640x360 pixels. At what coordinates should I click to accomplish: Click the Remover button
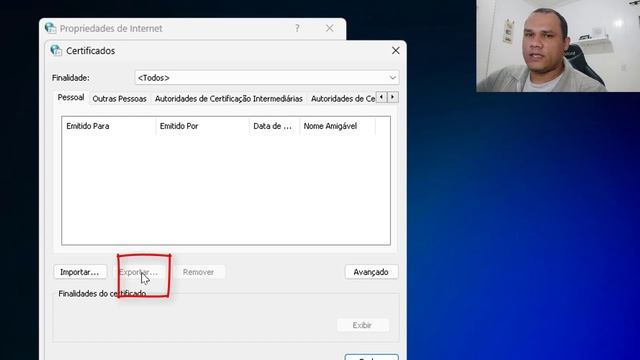click(198, 272)
